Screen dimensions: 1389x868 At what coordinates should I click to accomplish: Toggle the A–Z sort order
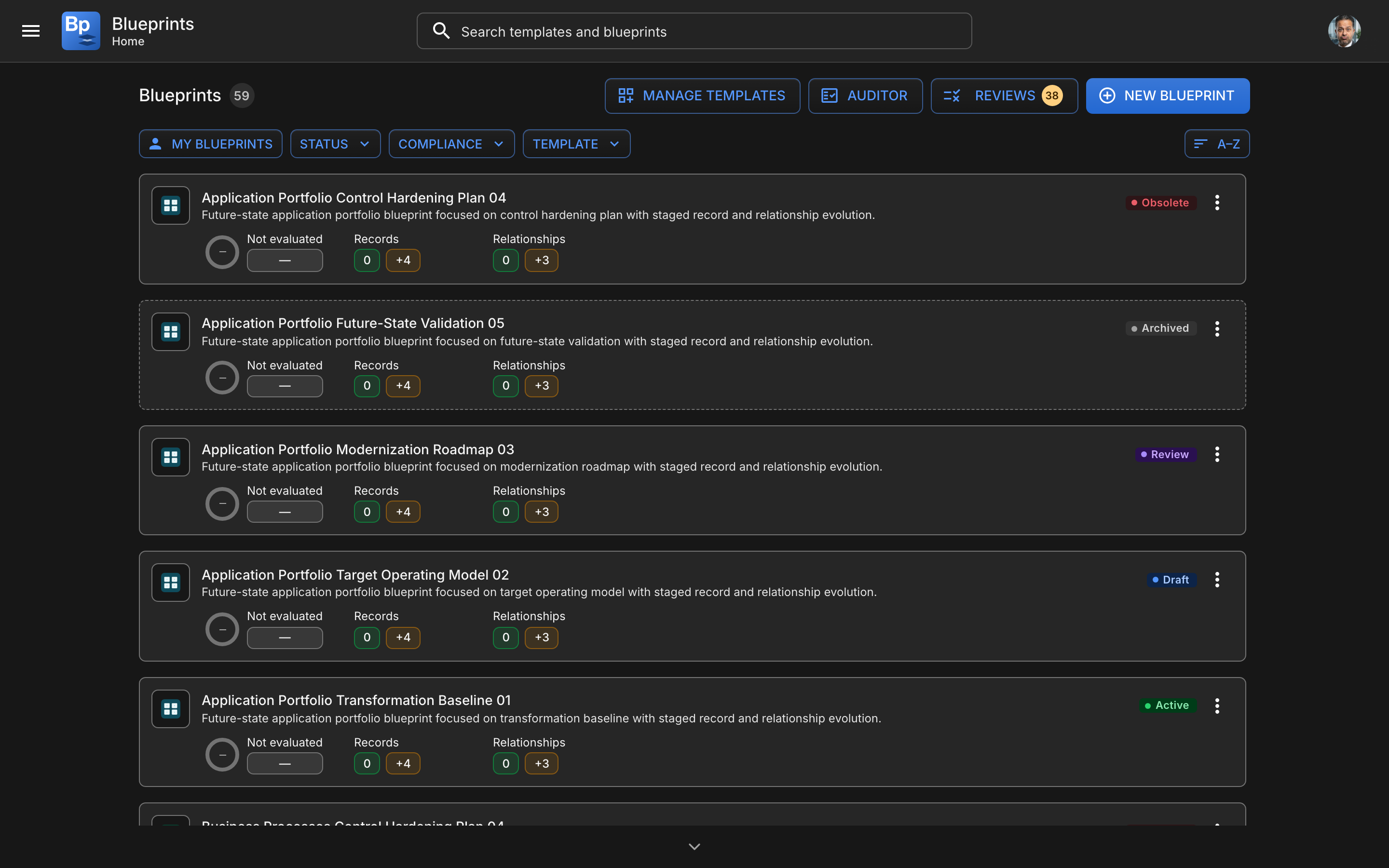coord(1217,144)
